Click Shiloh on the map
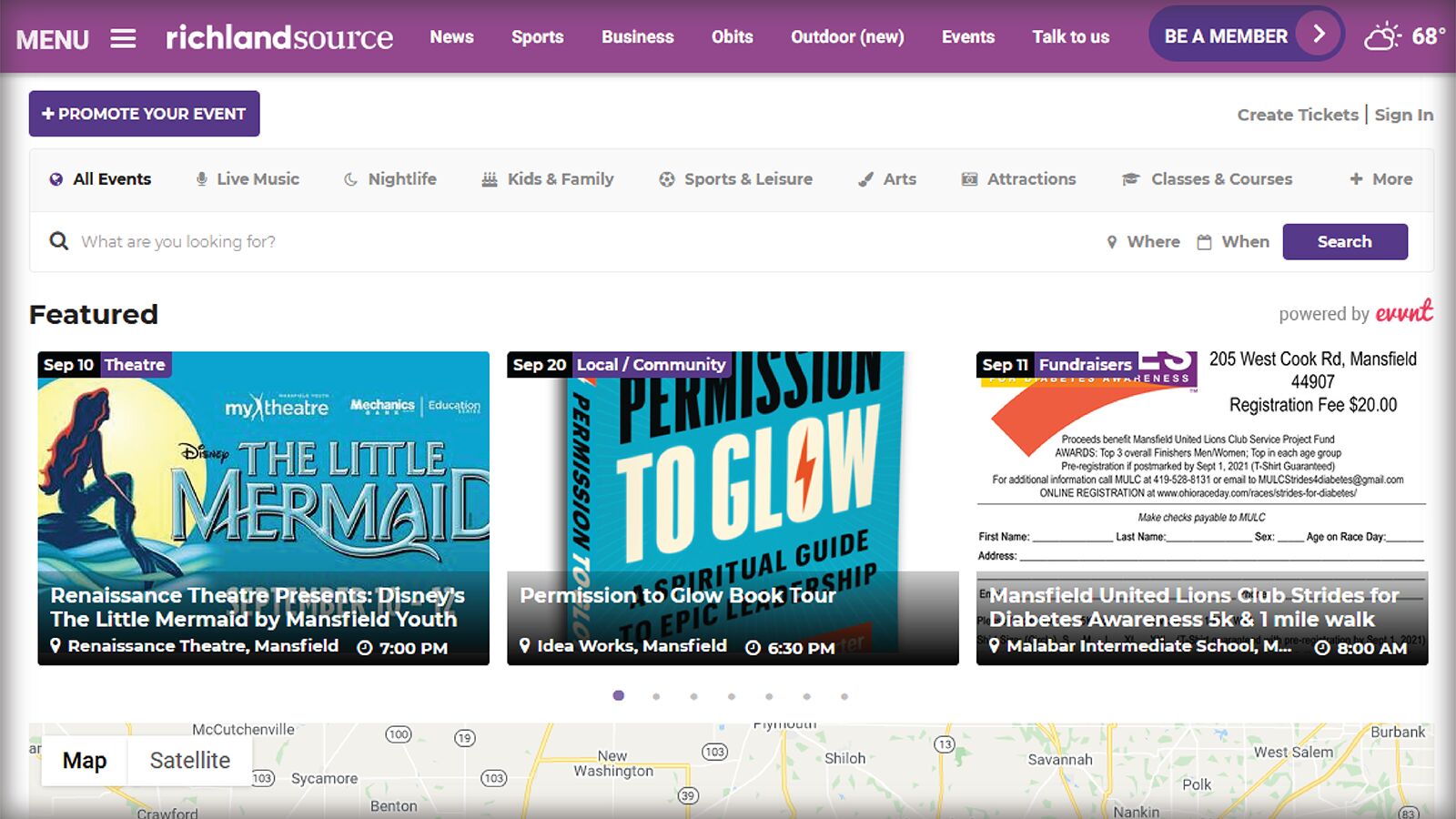1456x819 pixels. (x=845, y=758)
